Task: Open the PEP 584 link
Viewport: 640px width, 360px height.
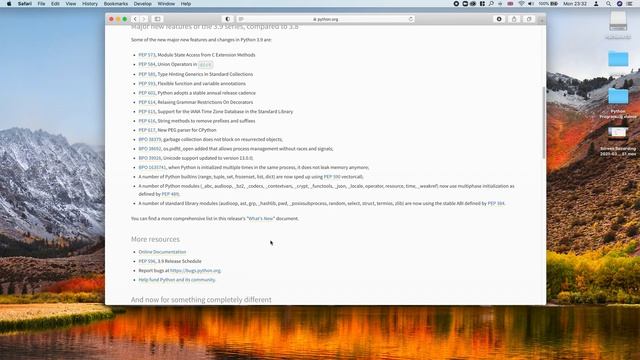Action: click(x=147, y=64)
